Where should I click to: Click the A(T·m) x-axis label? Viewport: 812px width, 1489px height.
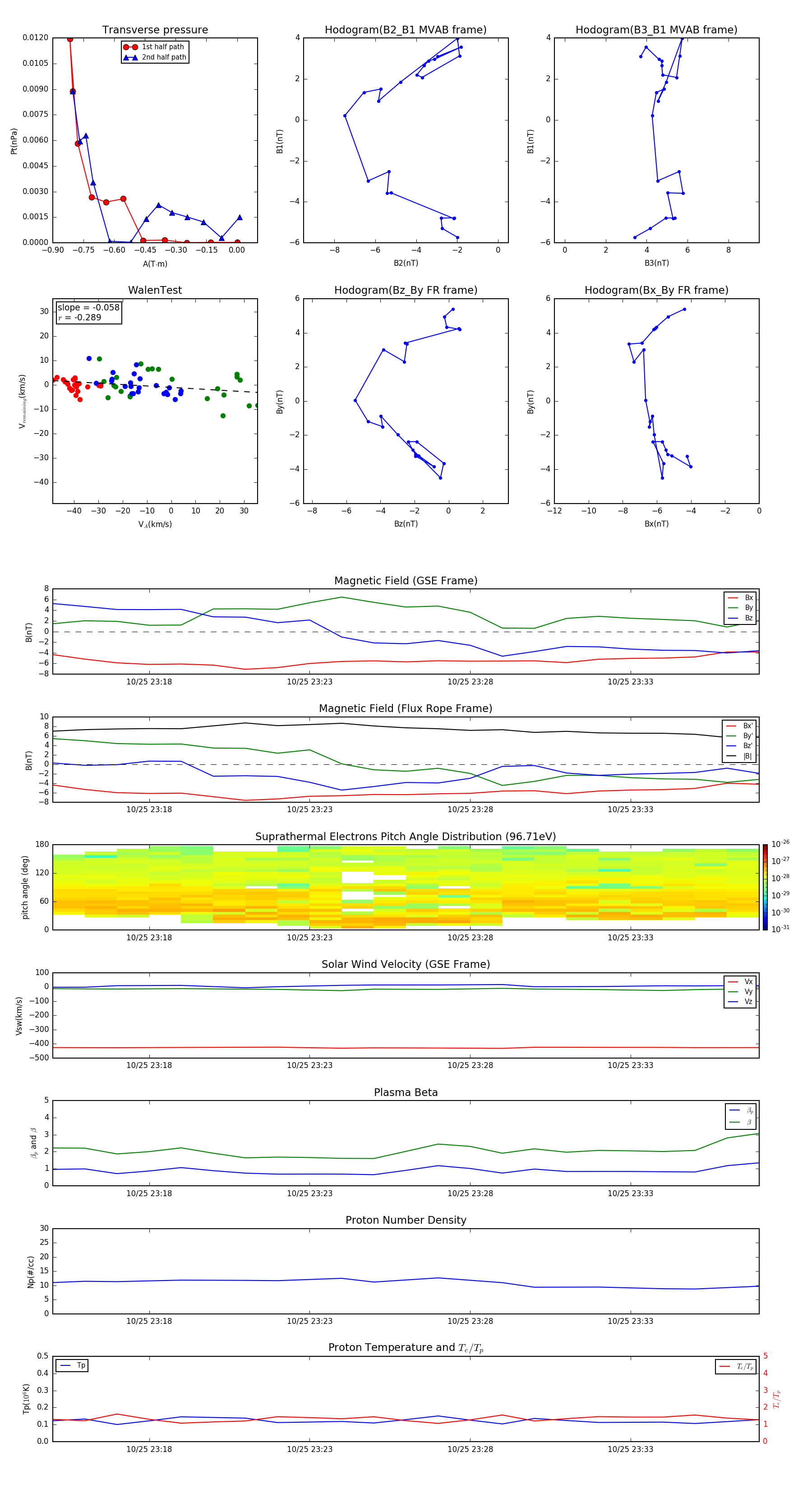point(155,264)
